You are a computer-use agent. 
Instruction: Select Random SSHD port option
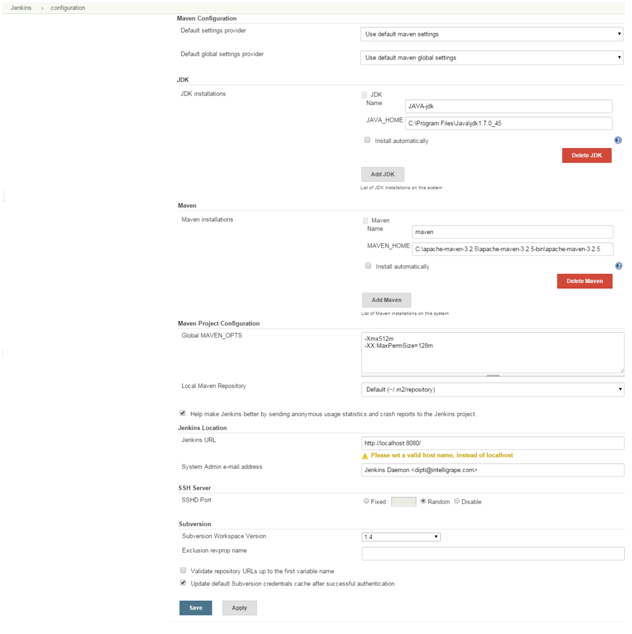click(x=423, y=501)
